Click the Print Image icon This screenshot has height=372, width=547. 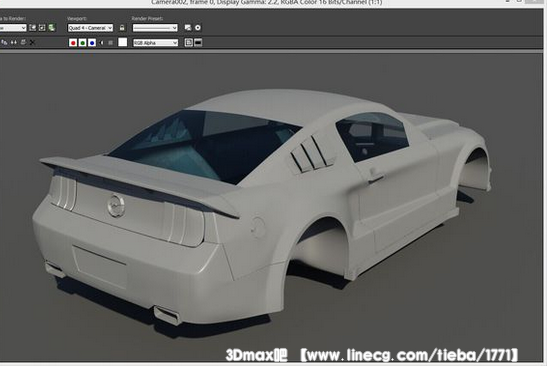click(23, 43)
